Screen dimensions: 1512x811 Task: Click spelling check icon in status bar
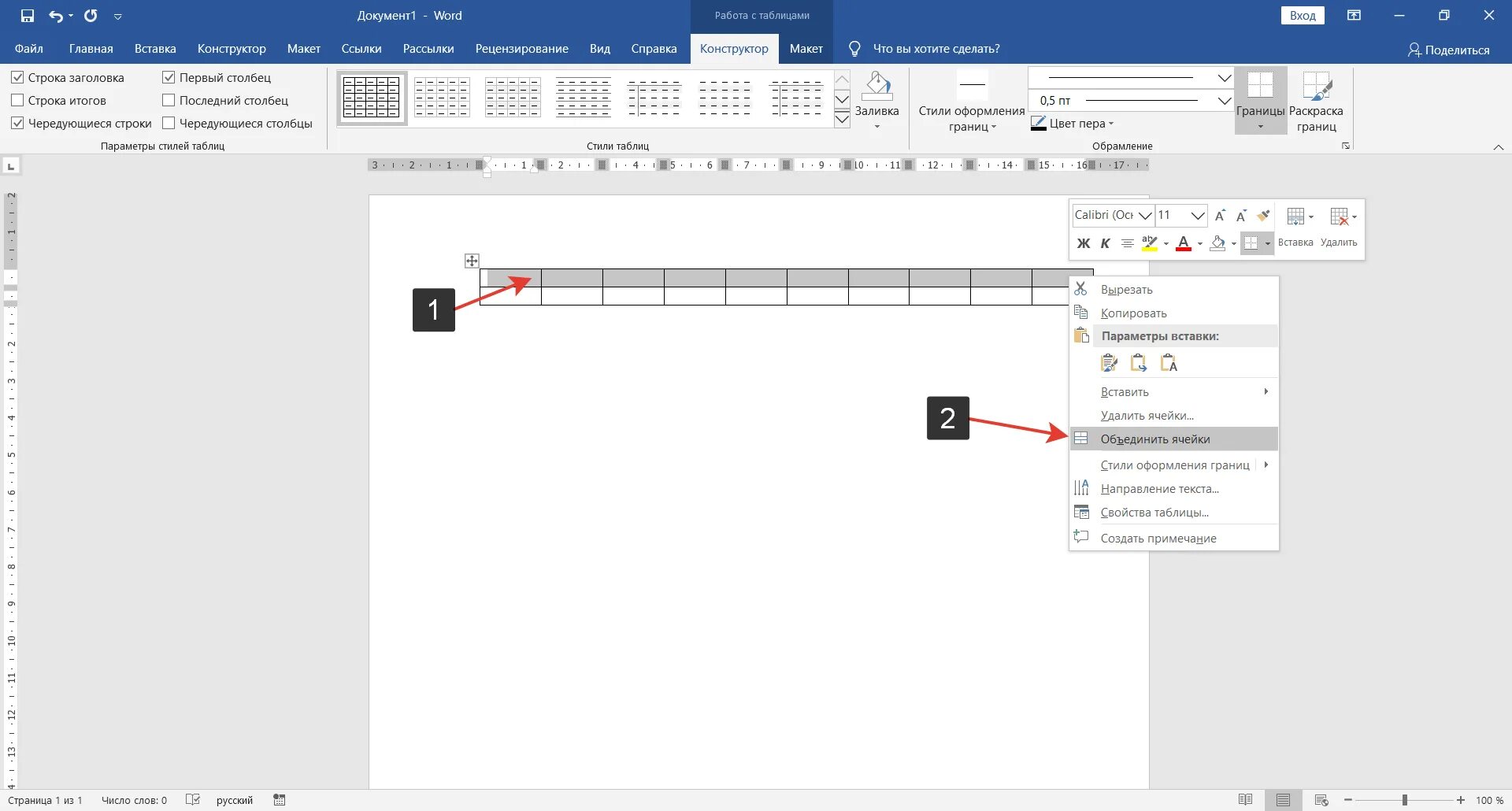(x=193, y=800)
